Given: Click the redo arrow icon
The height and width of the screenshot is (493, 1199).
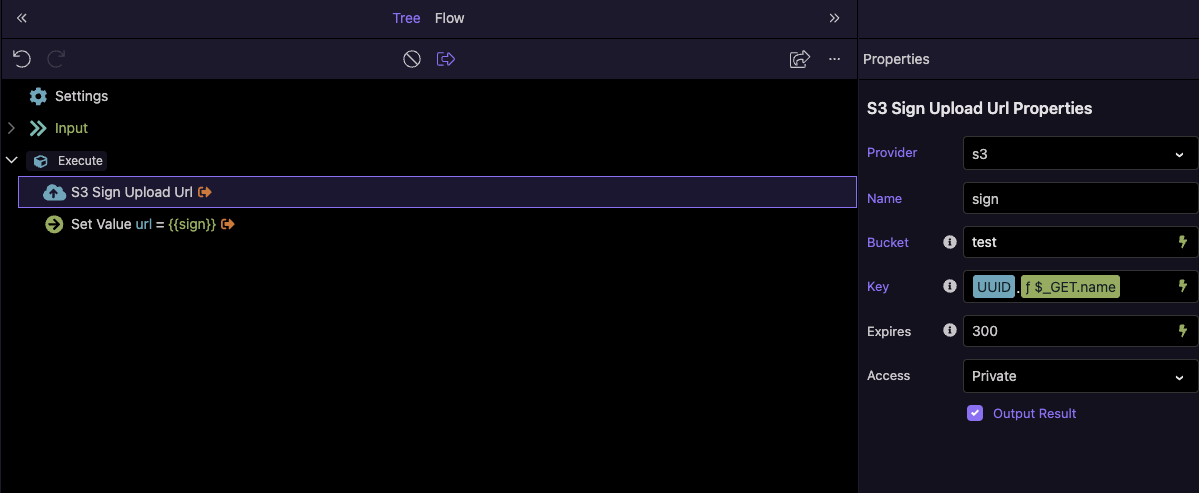Looking at the screenshot, I should pyautogui.click(x=56, y=59).
